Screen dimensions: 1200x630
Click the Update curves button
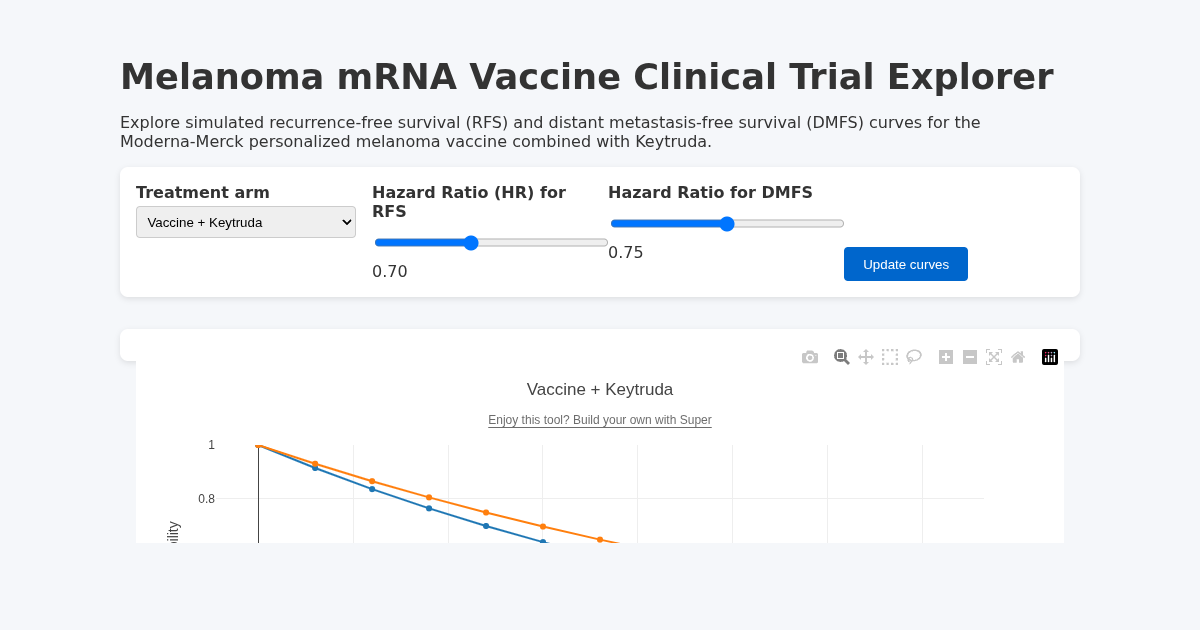[x=906, y=264]
